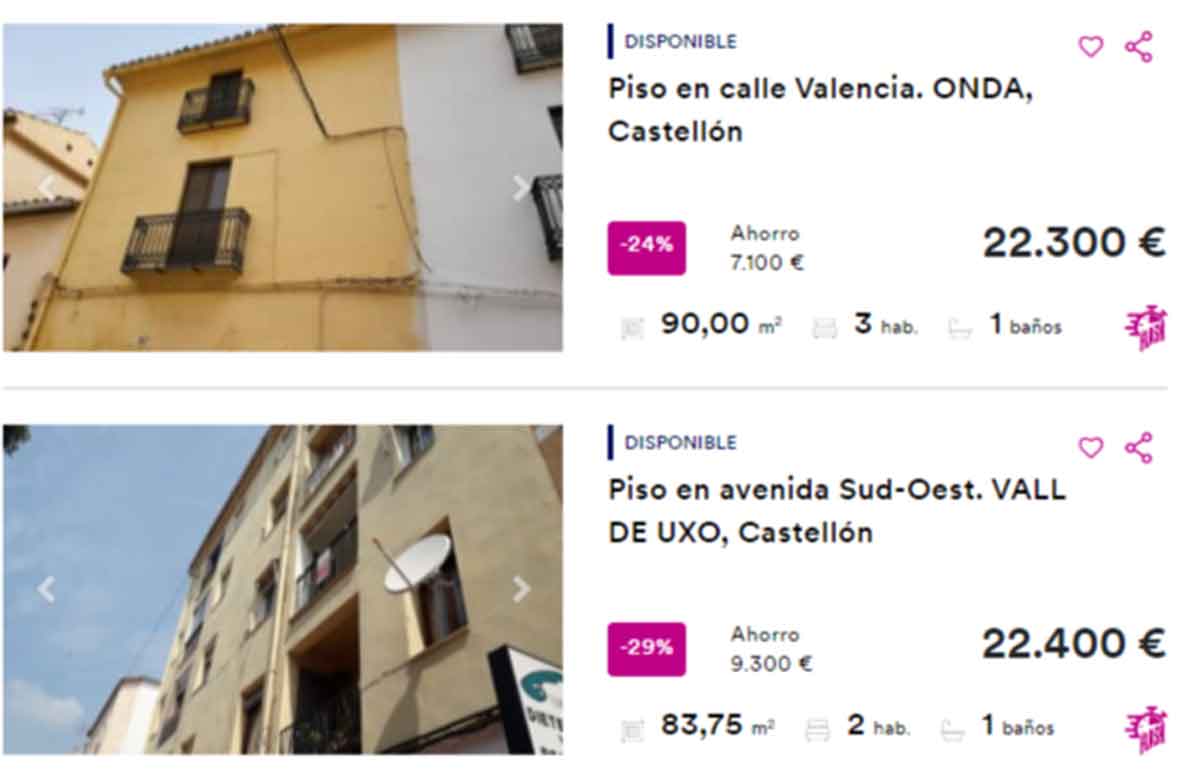The width and height of the screenshot is (1200, 778).
Task: Click the Flash badge icon on the VALL DE UXO listing
Action: [x=1146, y=728]
